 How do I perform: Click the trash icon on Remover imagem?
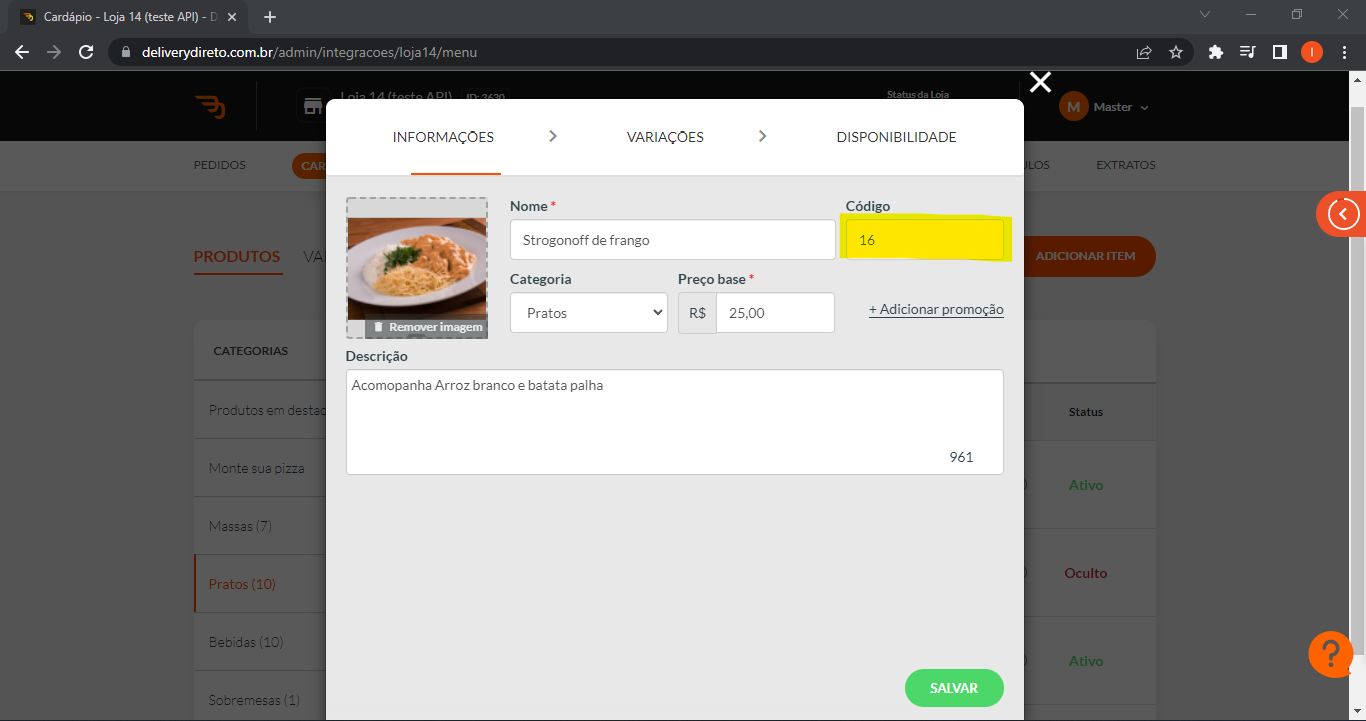378,327
